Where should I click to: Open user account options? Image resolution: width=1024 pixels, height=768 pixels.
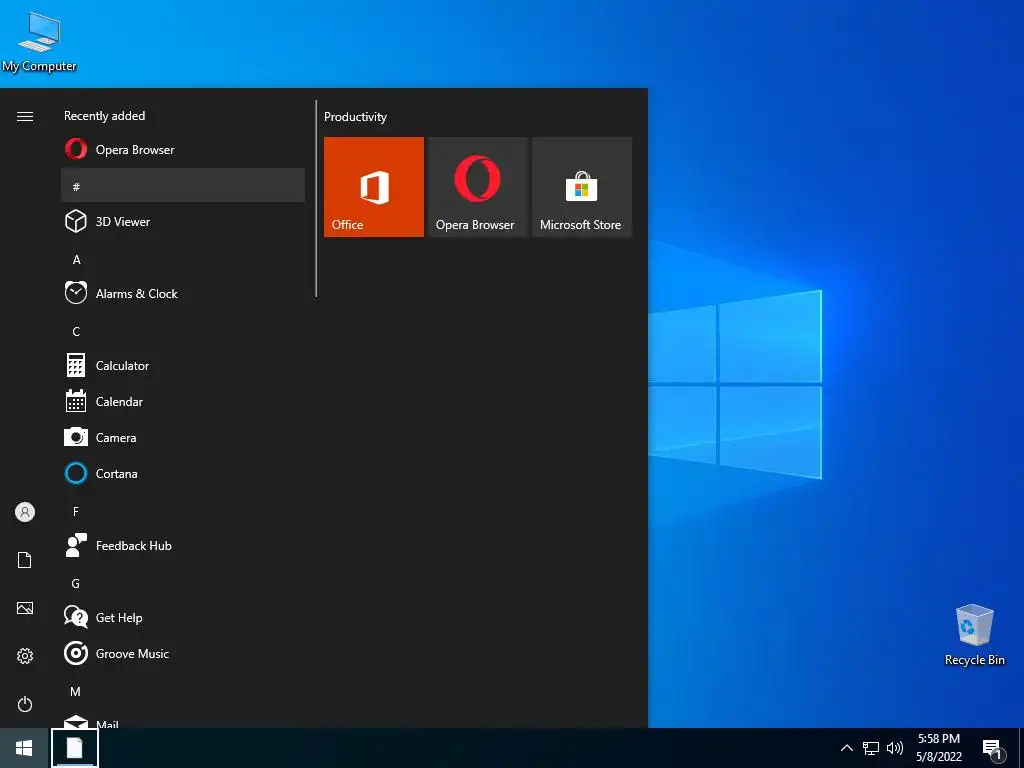[x=25, y=512]
